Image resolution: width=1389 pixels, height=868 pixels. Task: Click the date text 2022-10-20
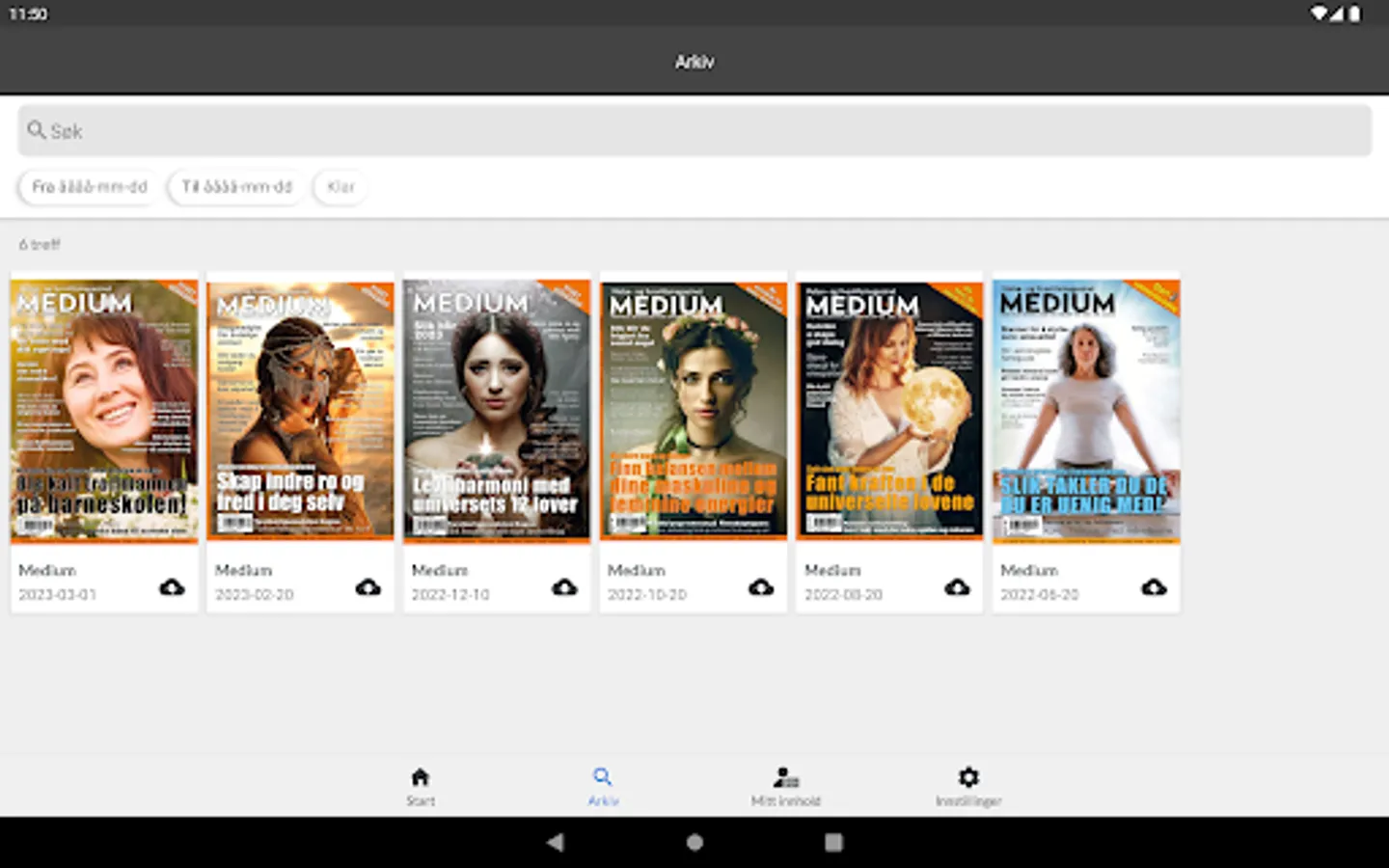647,595
